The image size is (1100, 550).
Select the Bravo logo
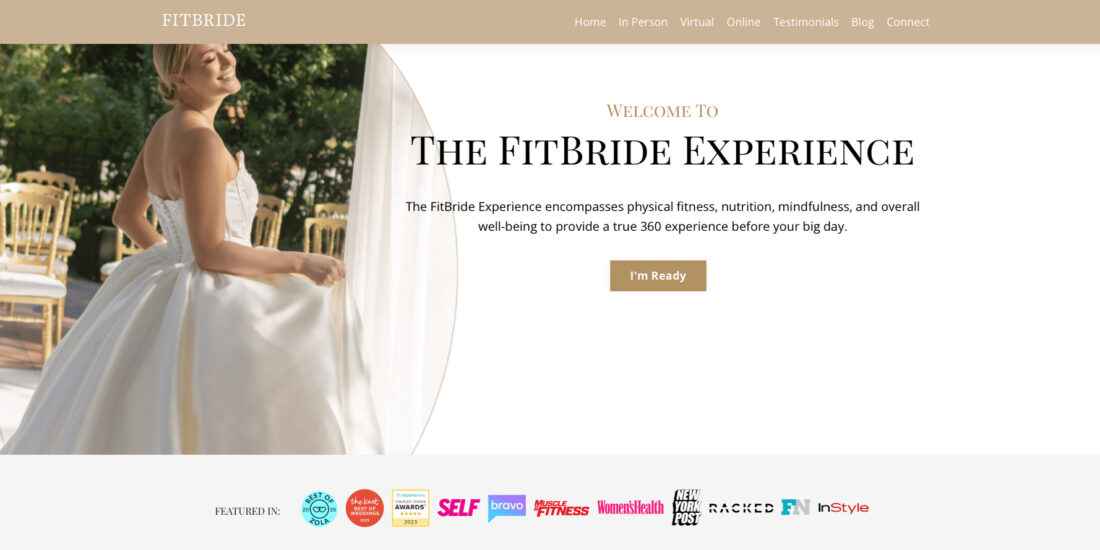tap(507, 508)
